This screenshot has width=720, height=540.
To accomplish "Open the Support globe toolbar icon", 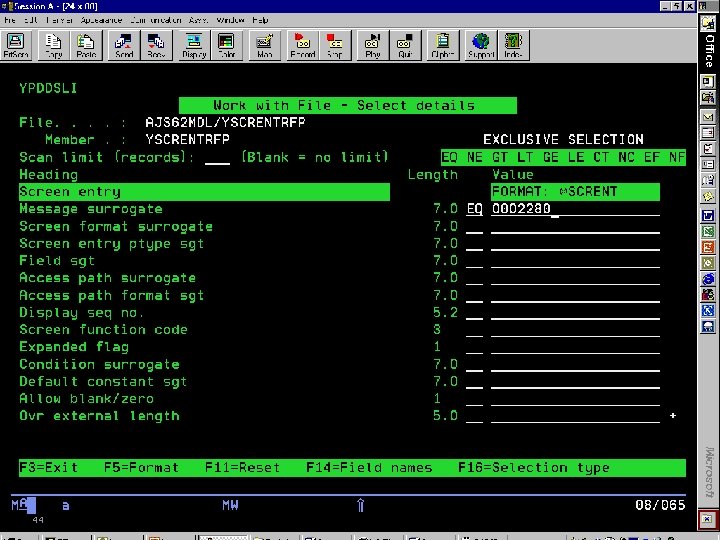I will [481, 45].
